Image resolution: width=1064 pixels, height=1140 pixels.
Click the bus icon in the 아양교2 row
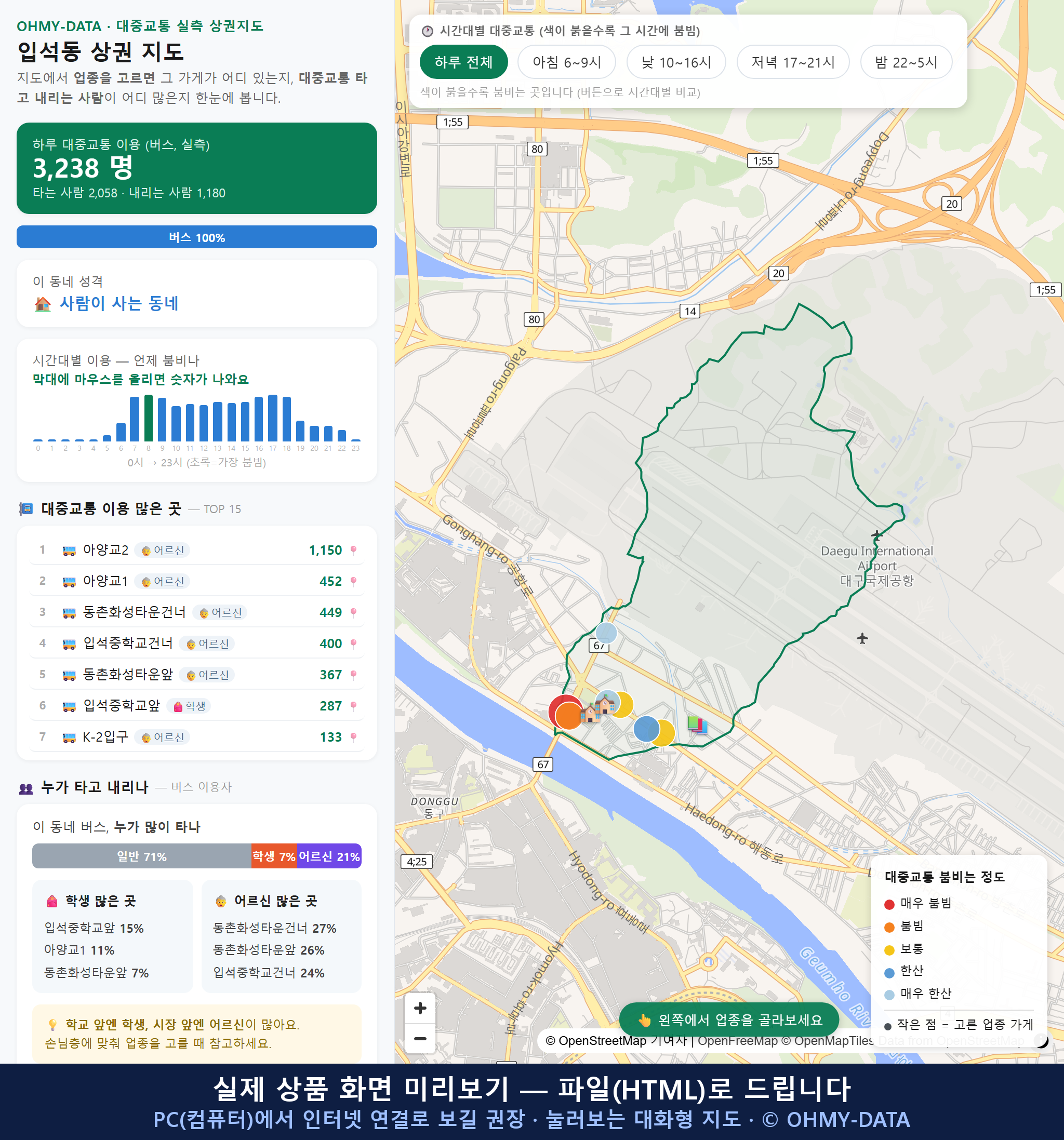(69, 551)
